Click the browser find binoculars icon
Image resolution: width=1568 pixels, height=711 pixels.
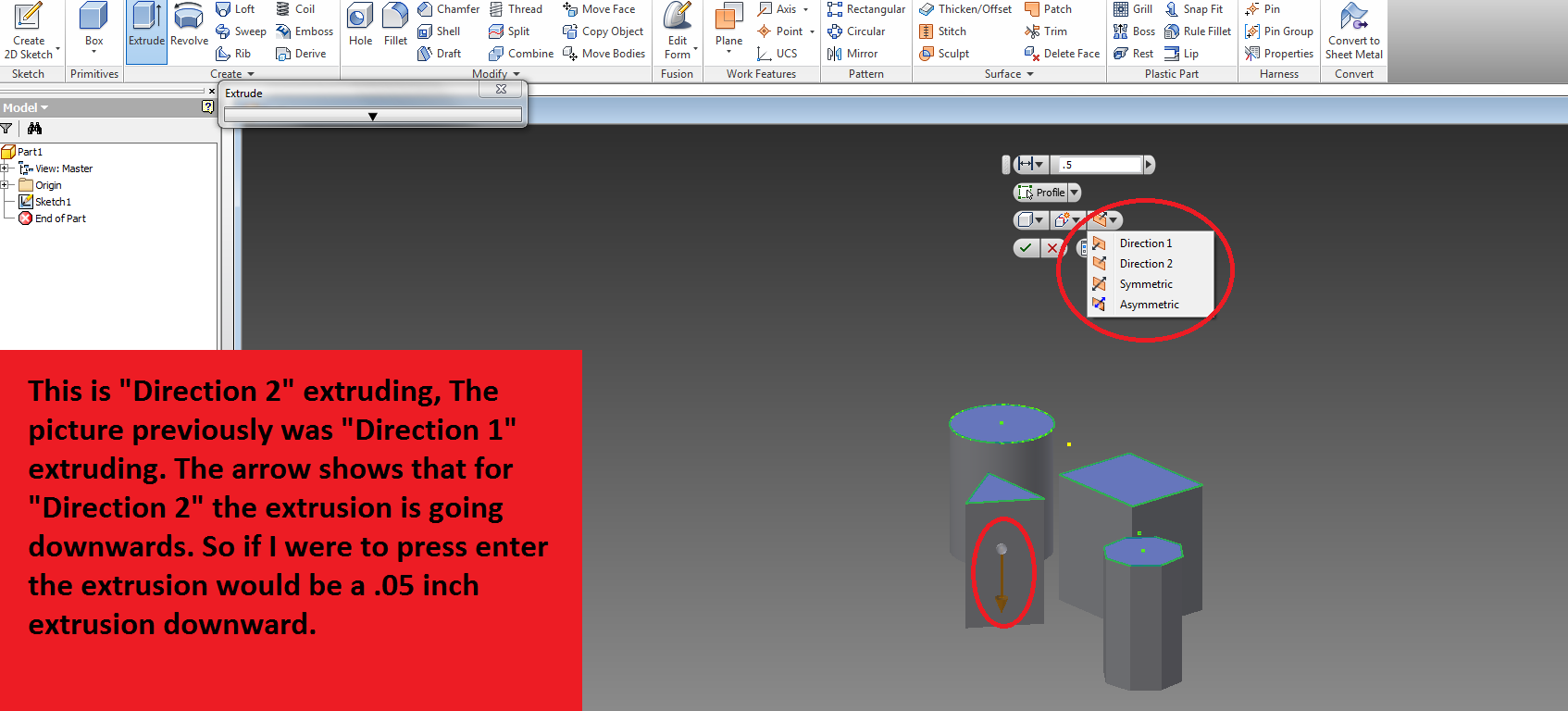[34, 129]
